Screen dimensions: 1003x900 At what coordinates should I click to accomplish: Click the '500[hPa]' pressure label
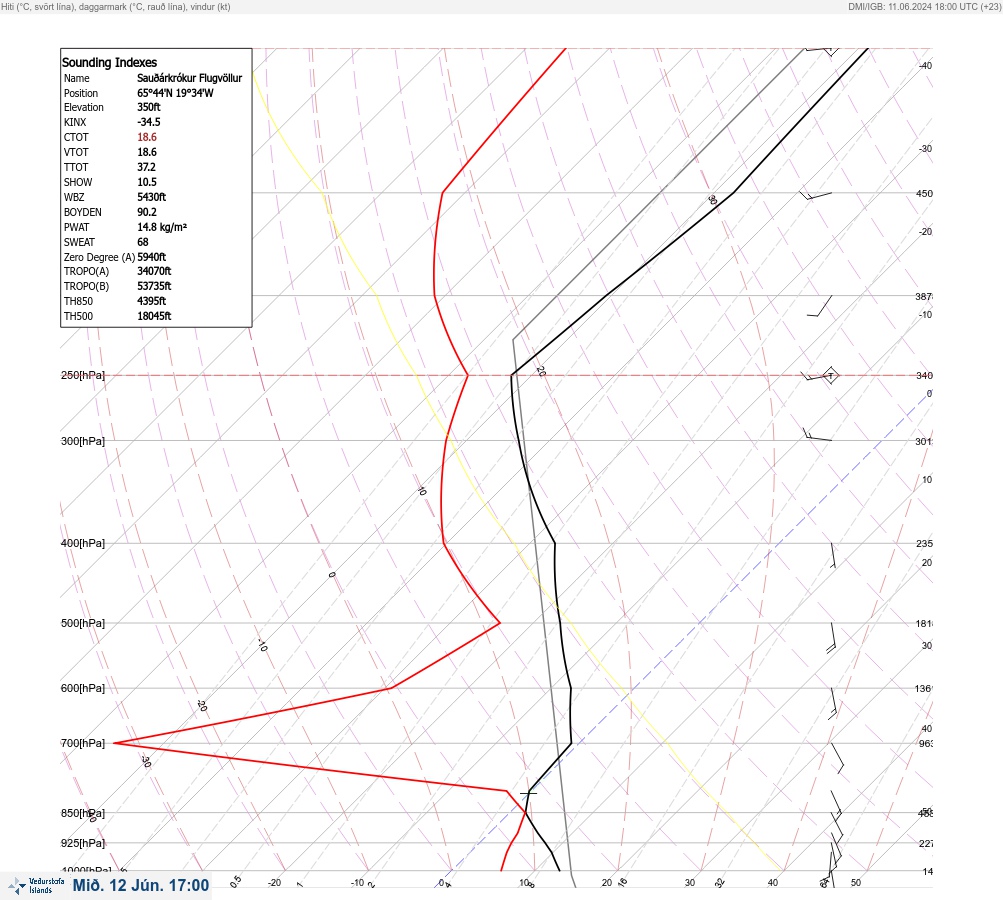coord(83,623)
